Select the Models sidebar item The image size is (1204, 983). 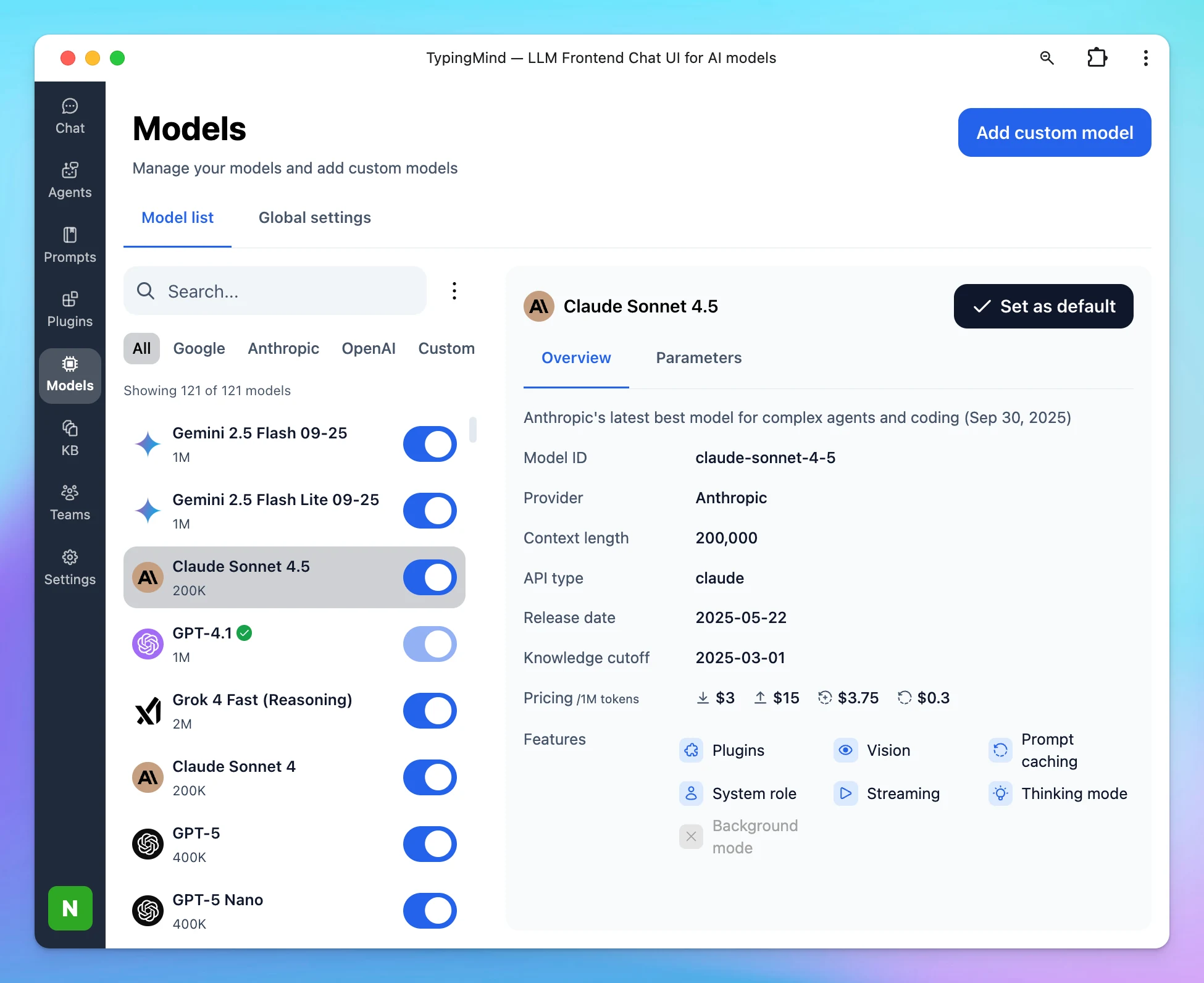click(70, 375)
